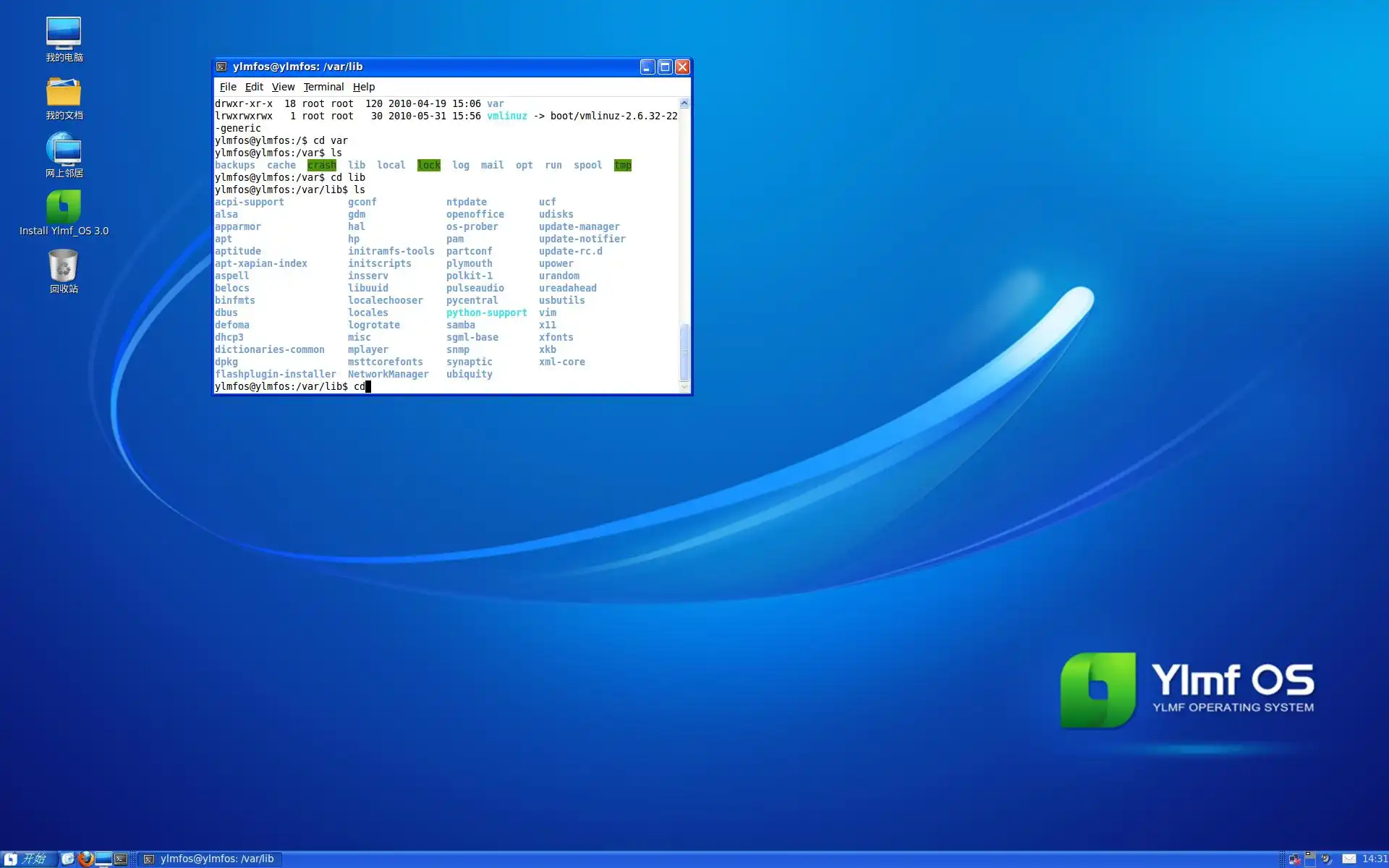Open the 开始 start menu
Viewport: 1389px width, 868px height.
point(27,859)
